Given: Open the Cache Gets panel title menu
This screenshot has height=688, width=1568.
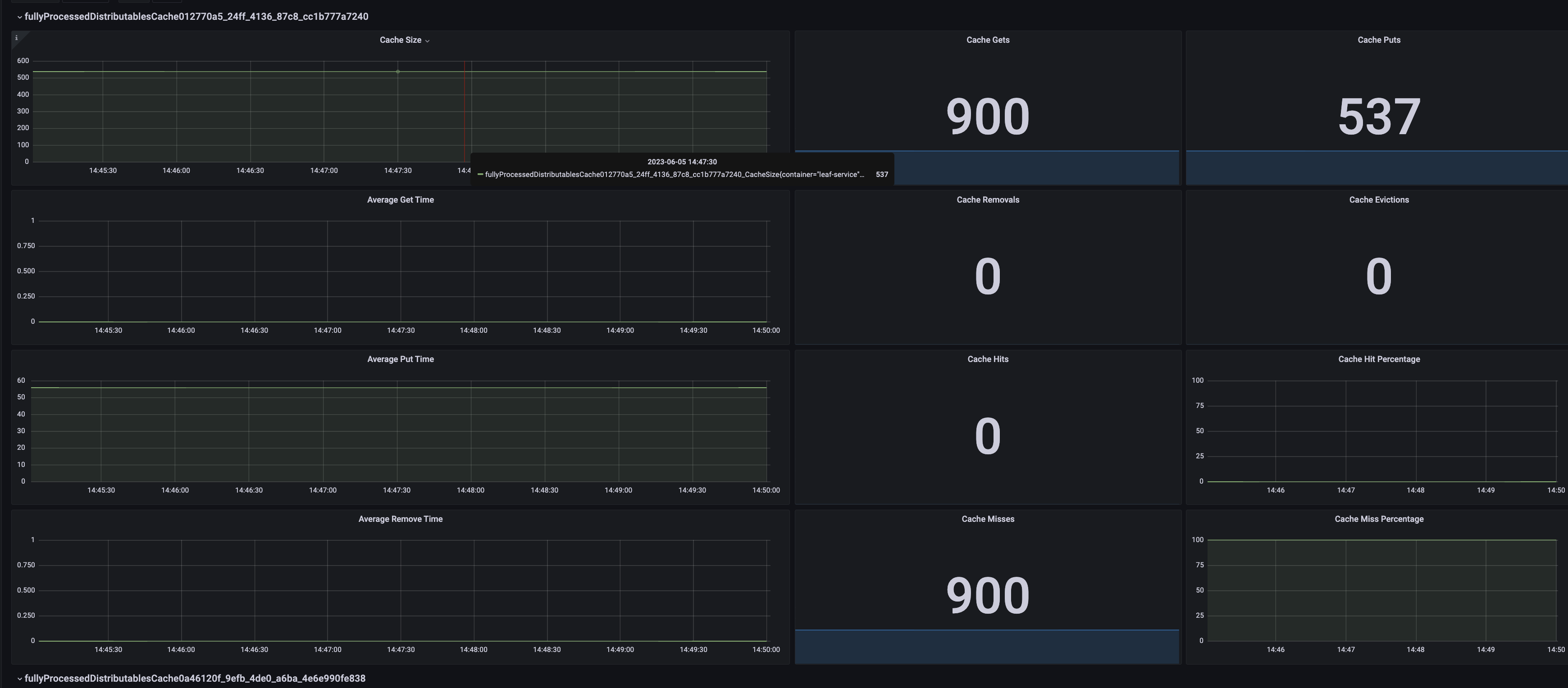Looking at the screenshot, I should (987, 40).
